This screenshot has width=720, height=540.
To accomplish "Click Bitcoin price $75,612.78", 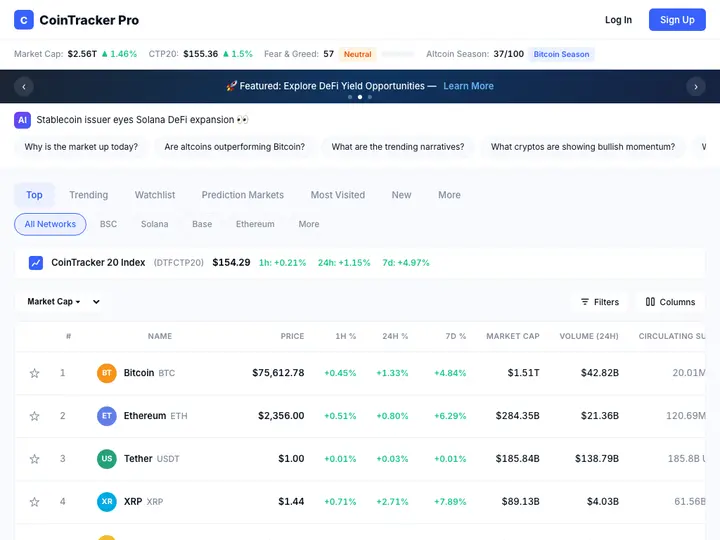I will [278, 373].
